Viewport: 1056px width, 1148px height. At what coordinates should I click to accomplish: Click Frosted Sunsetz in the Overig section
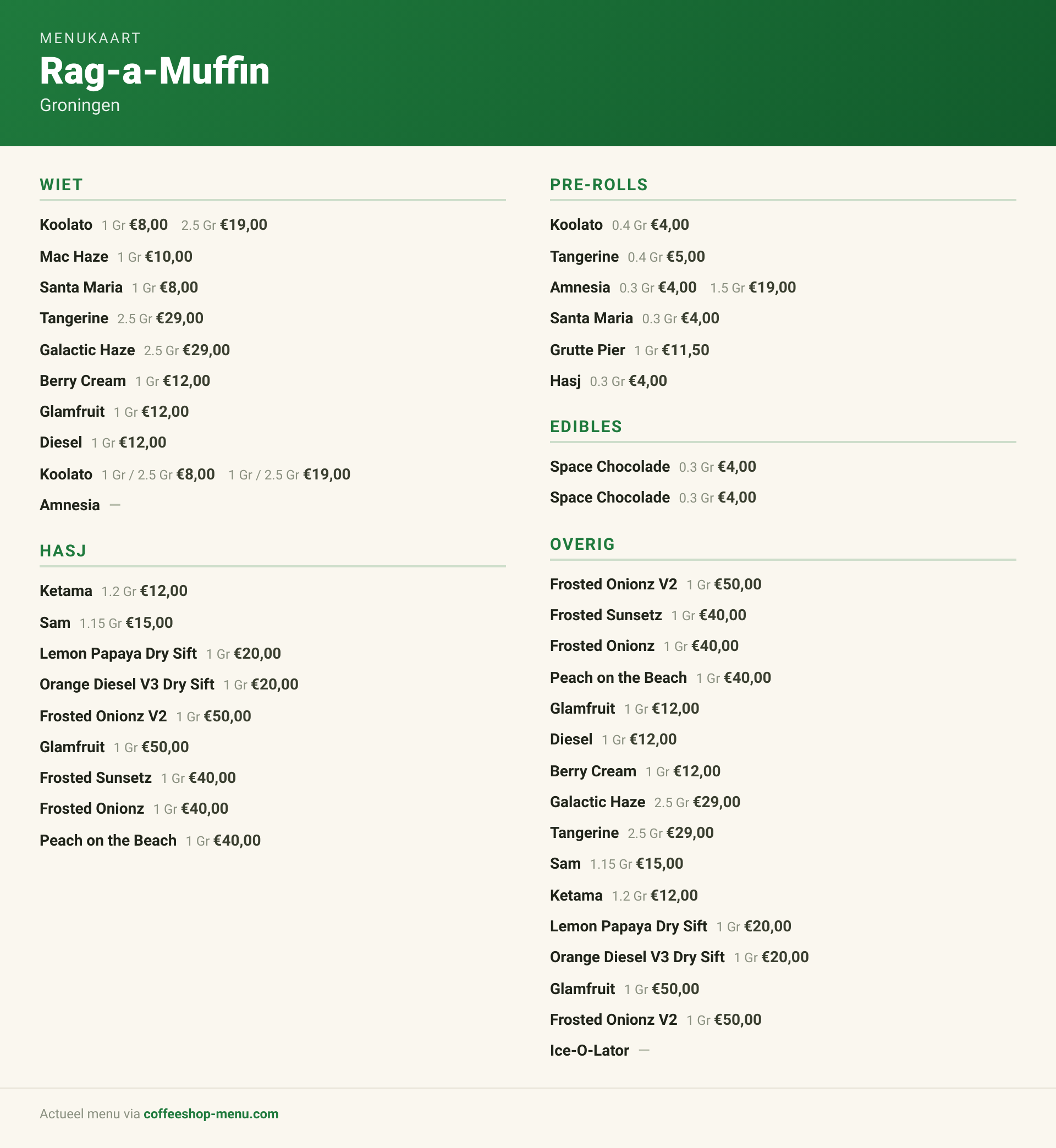pyautogui.click(x=606, y=615)
